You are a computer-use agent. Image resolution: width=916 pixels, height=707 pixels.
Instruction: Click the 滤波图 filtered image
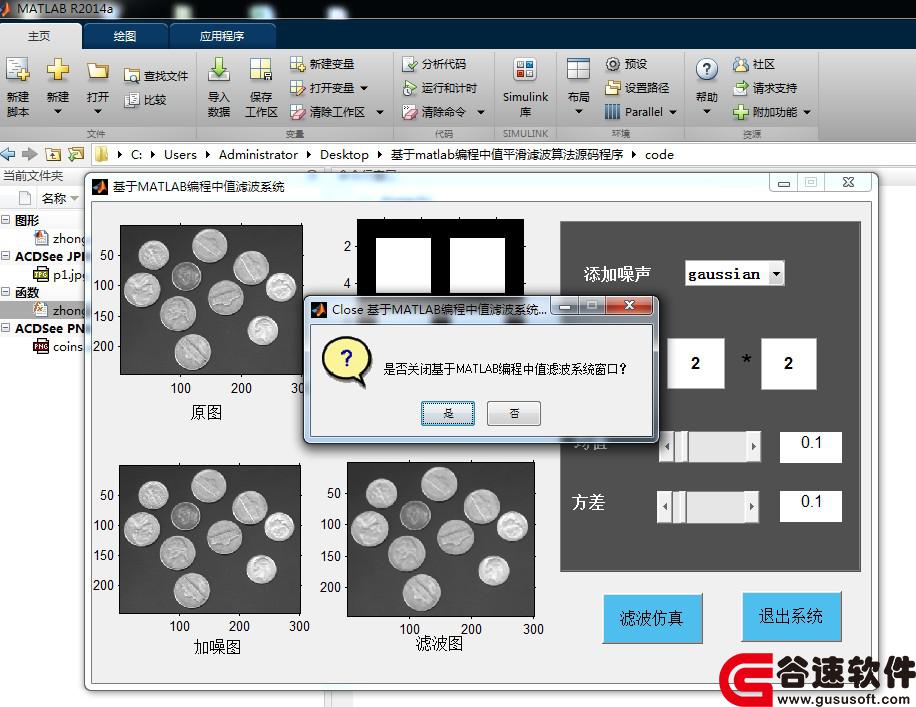click(x=441, y=539)
